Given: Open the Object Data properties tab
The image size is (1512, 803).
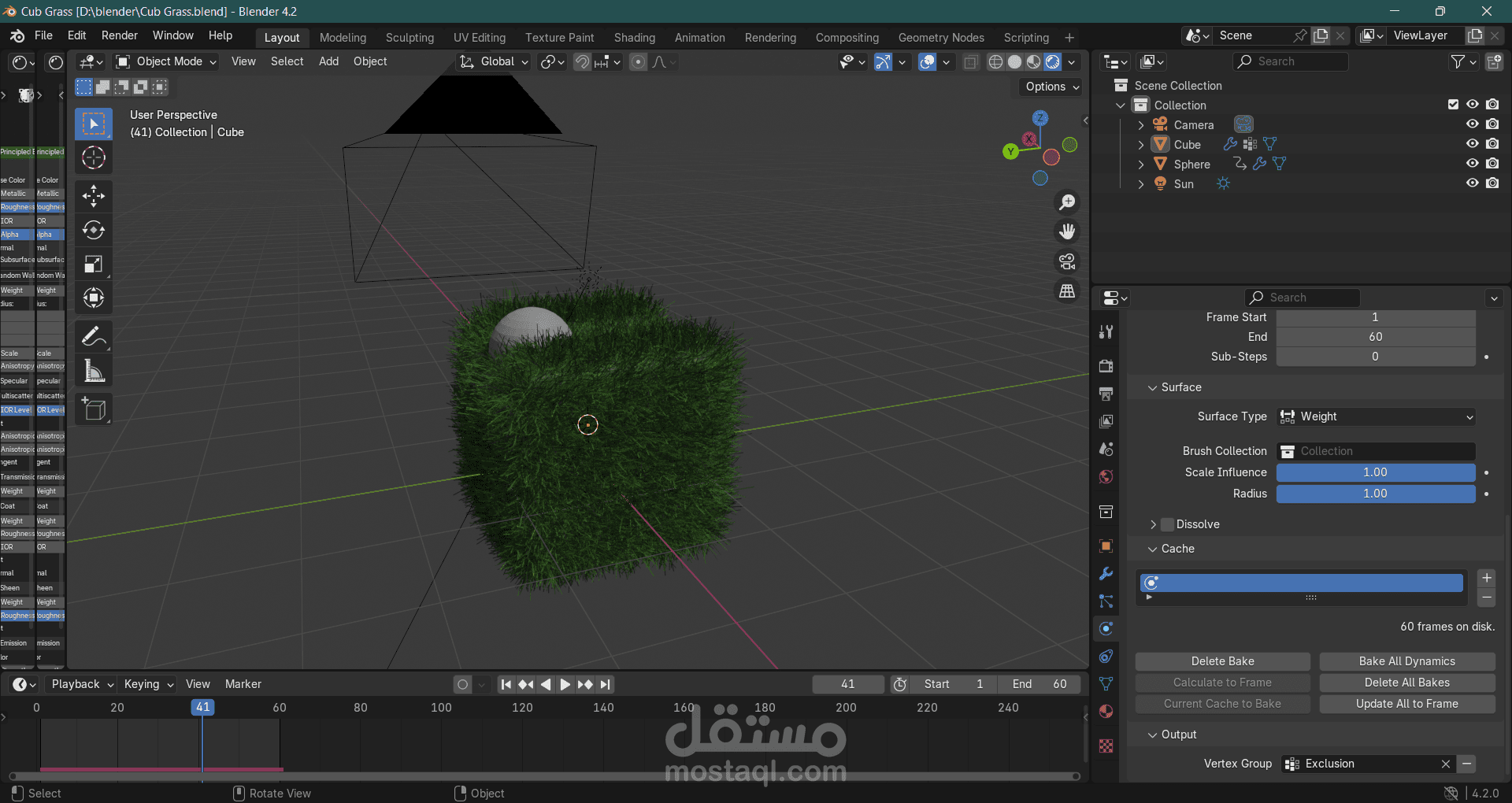Looking at the screenshot, I should point(1106,683).
